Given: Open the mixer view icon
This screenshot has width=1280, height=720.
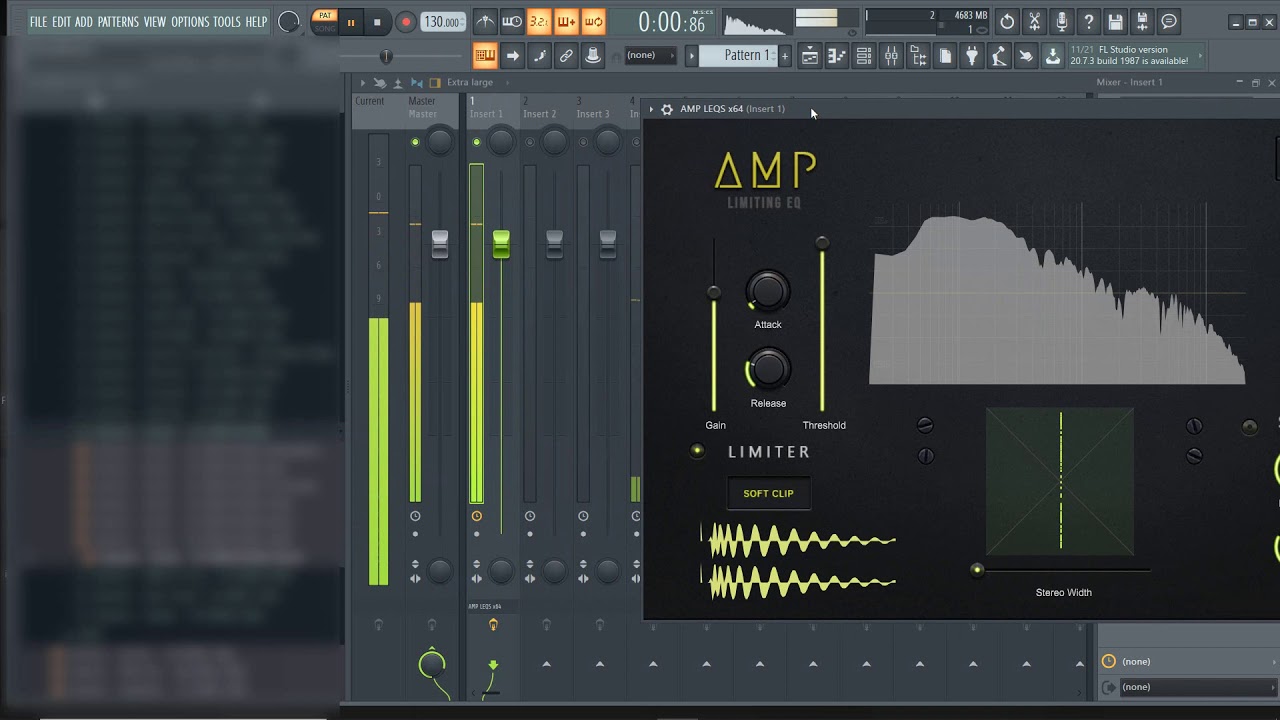Looking at the screenshot, I should [891, 56].
